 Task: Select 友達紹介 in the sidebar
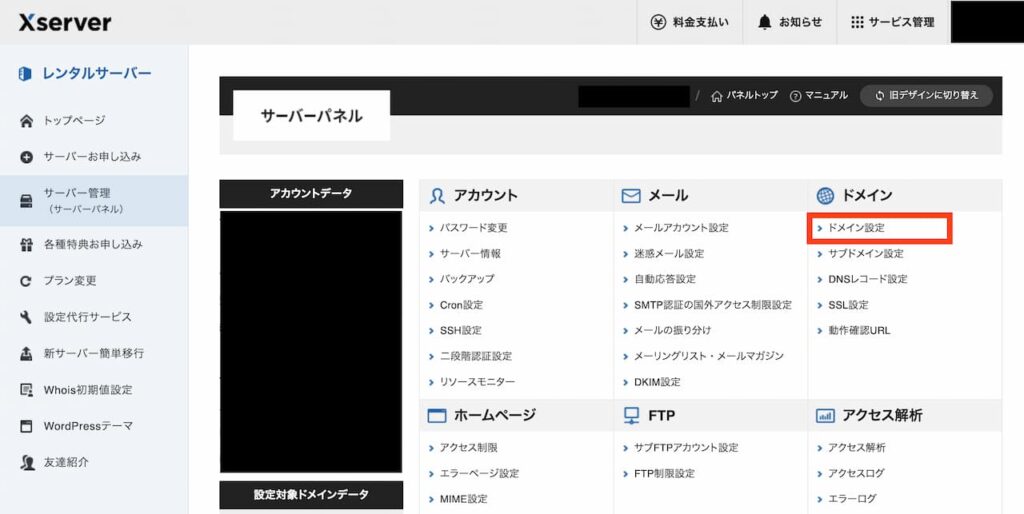coord(66,462)
